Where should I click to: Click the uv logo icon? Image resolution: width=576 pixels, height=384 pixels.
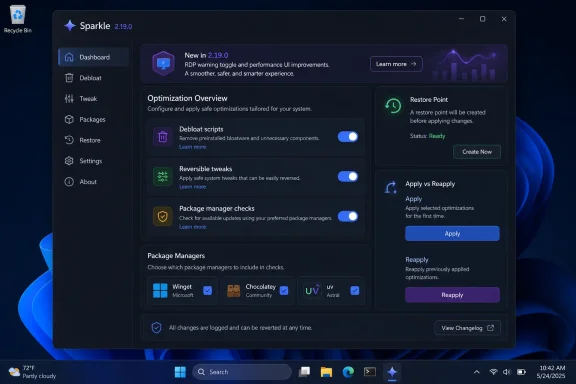(313, 290)
